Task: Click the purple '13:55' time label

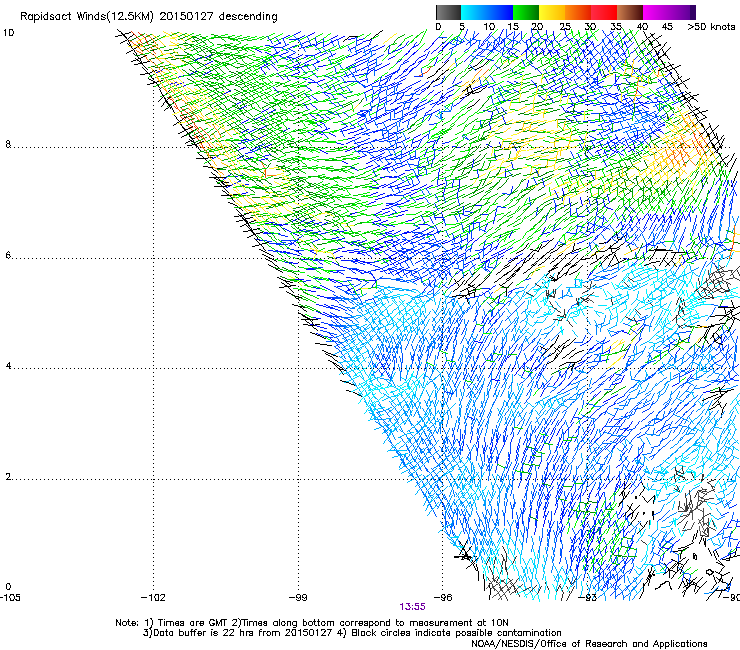Action: (412, 607)
